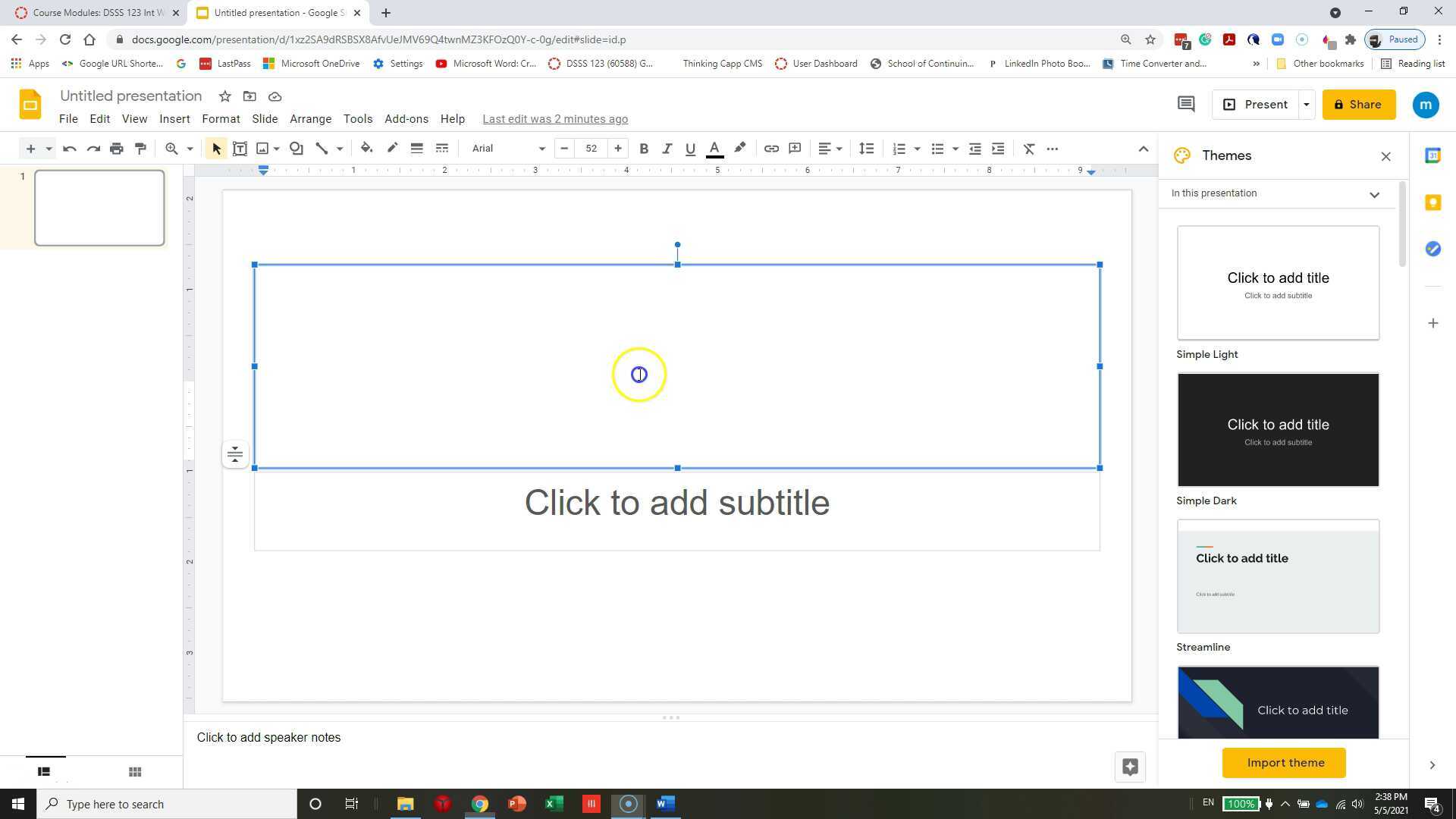Toggle bold formatting

tap(643, 148)
